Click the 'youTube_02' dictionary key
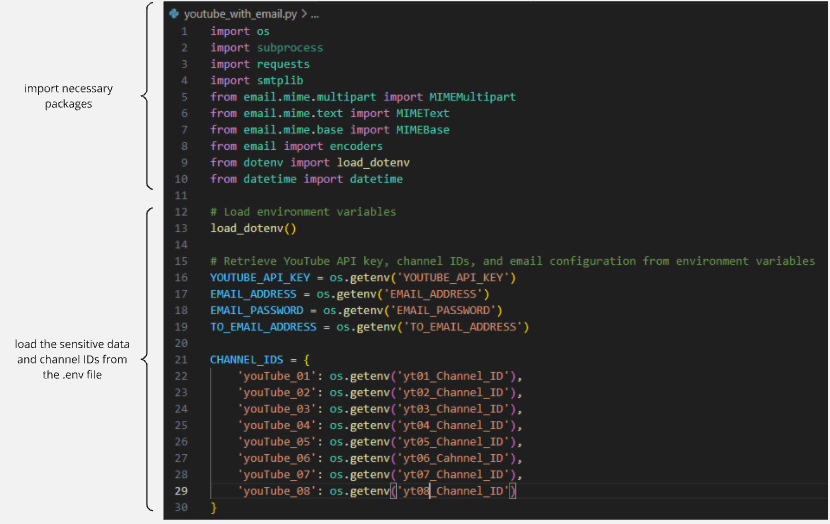Screen dimensions: 830x524 tap(276, 392)
